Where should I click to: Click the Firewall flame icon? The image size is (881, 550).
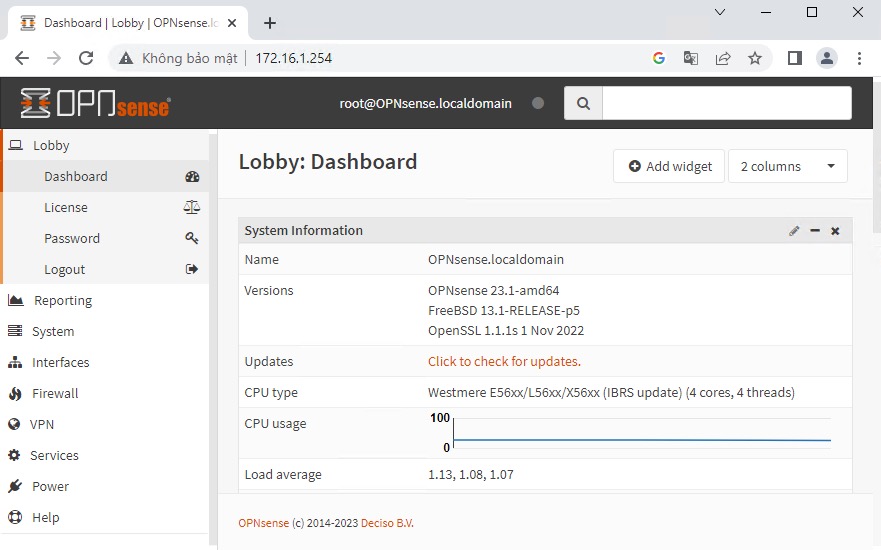pyautogui.click(x=15, y=394)
